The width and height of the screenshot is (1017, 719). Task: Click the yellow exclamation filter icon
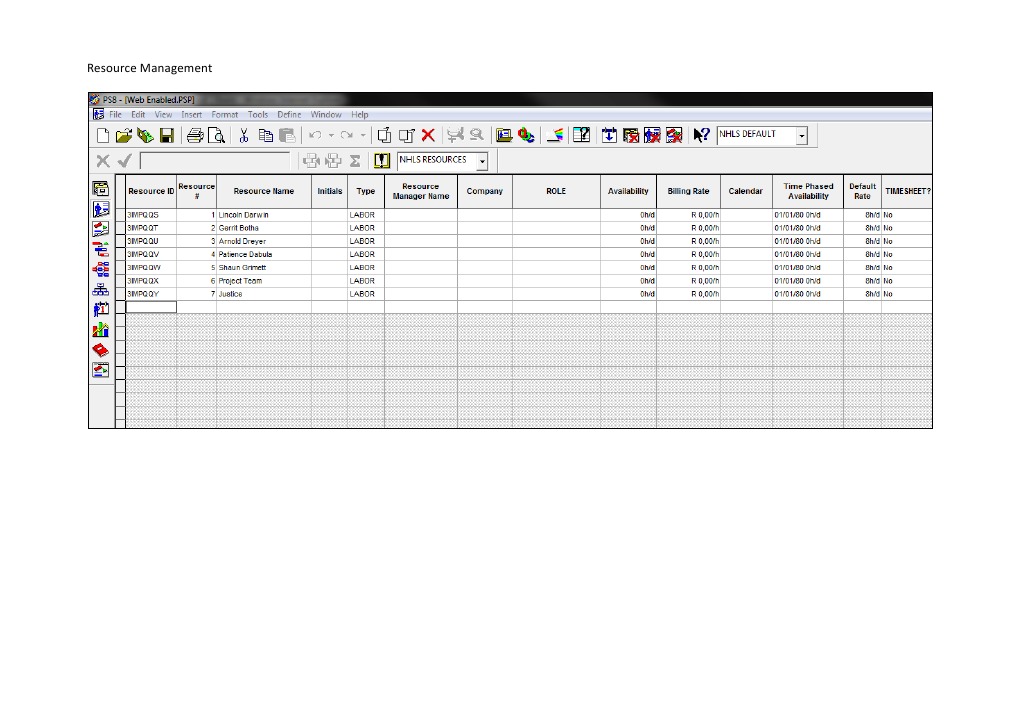click(x=382, y=160)
